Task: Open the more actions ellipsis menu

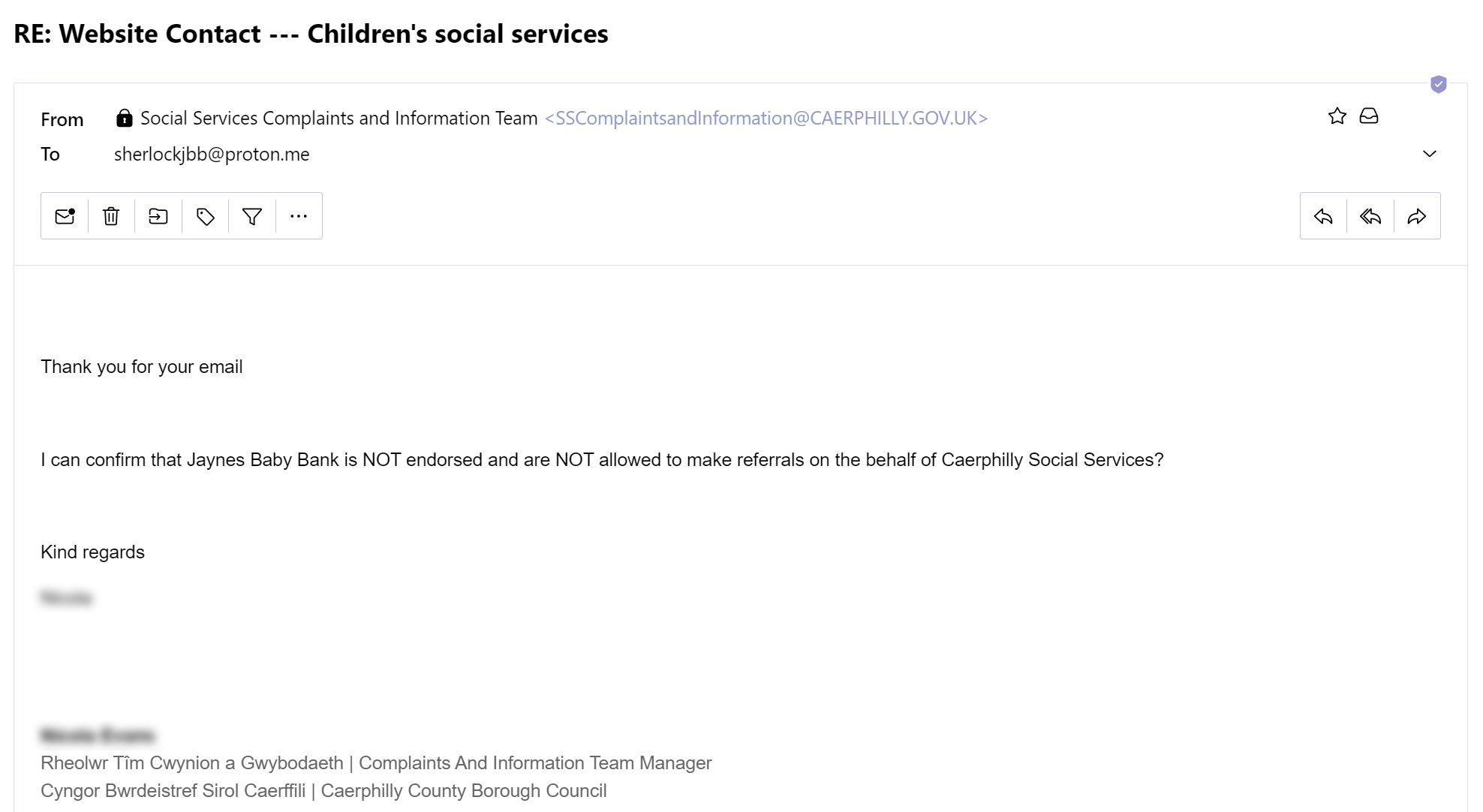Action: pyautogui.click(x=299, y=217)
